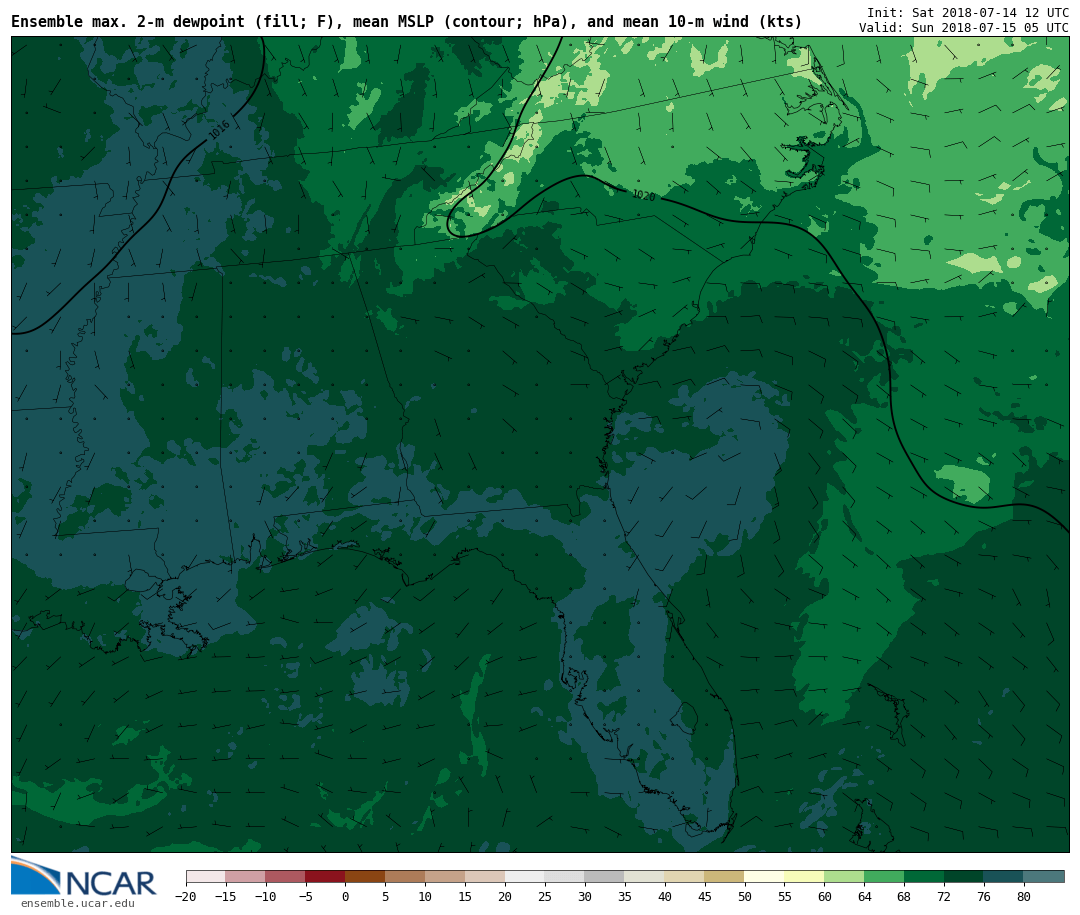The height and width of the screenshot is (915, 1080).
Task: Choose the medium green 64 to 68 swatch
Action: [x=884, y=877]
